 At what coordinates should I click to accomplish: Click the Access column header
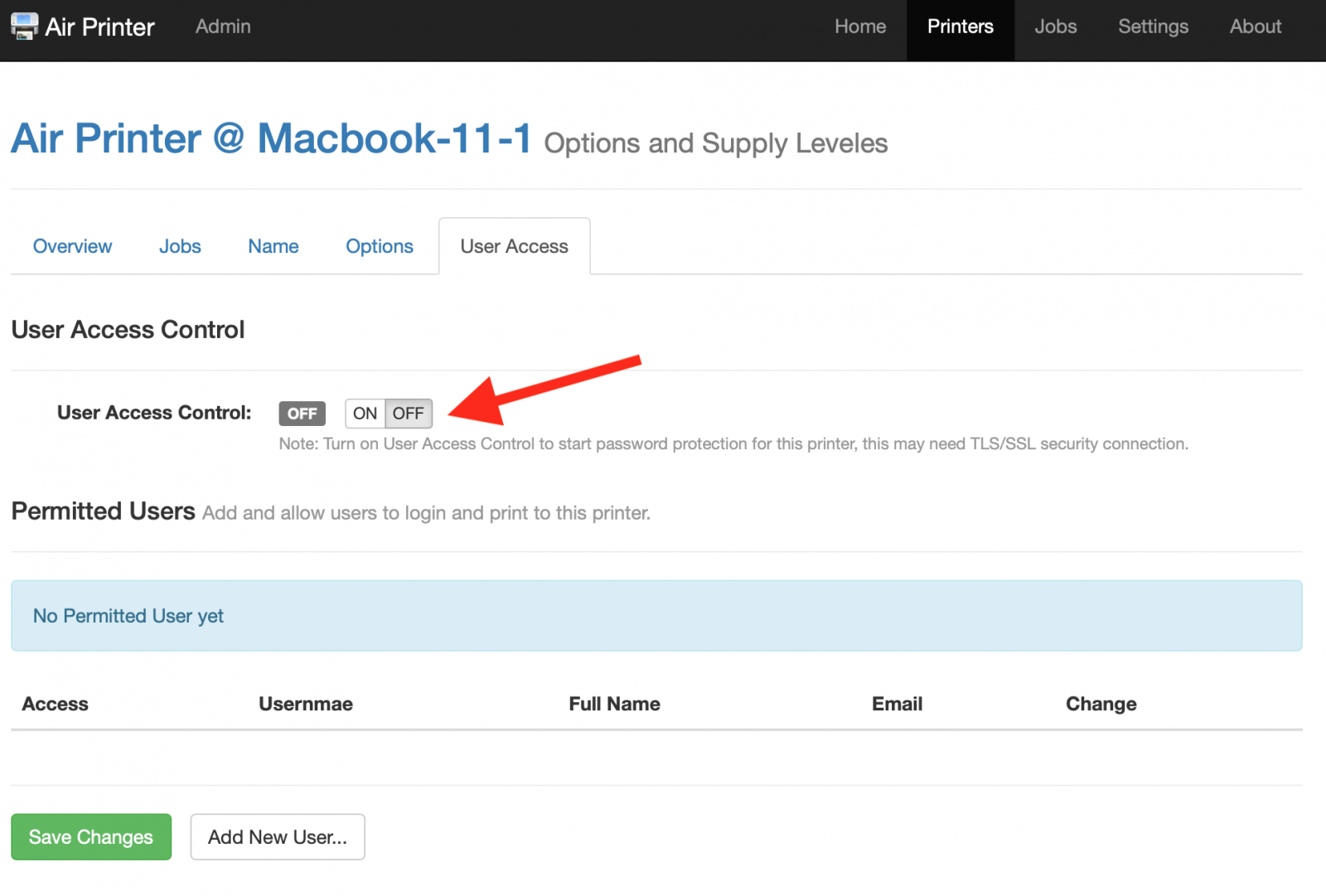pyautogui.click(x=55, y=704)
